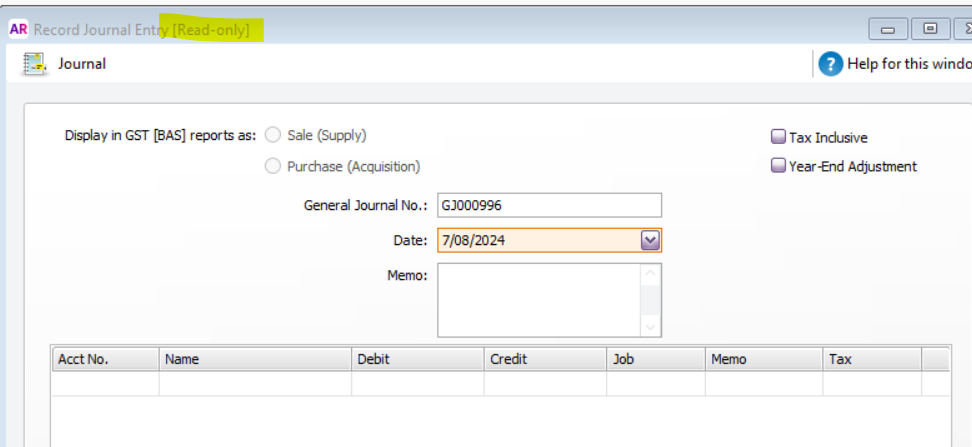Click the Debit column header

click(x=417, y=359)
